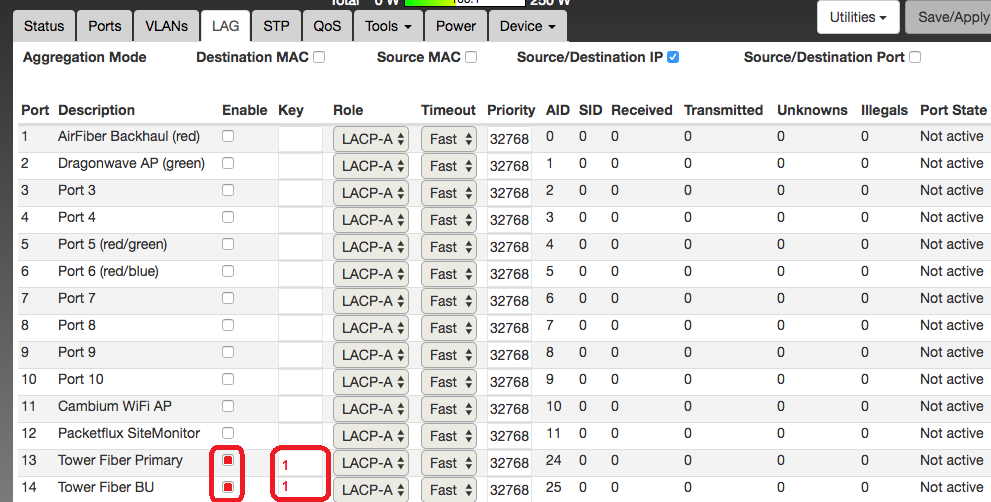Viewport: 991px width, 502px height.
Task: Open the STP tab
Action: click(x=276, y=25)
